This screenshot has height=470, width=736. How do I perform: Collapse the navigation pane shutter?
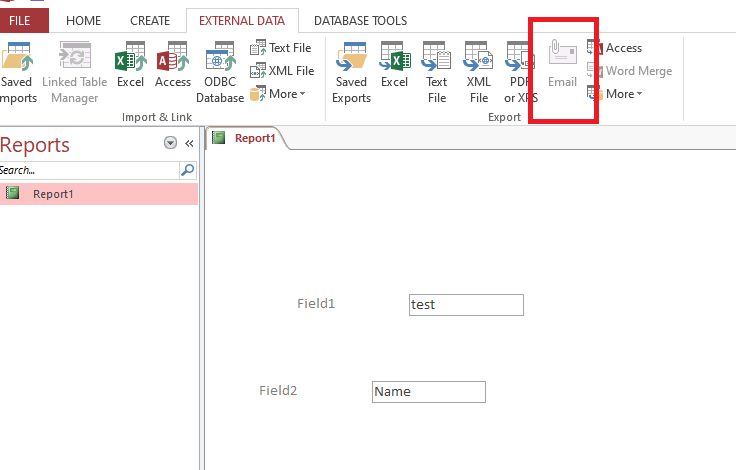click(x=189, y=143)
